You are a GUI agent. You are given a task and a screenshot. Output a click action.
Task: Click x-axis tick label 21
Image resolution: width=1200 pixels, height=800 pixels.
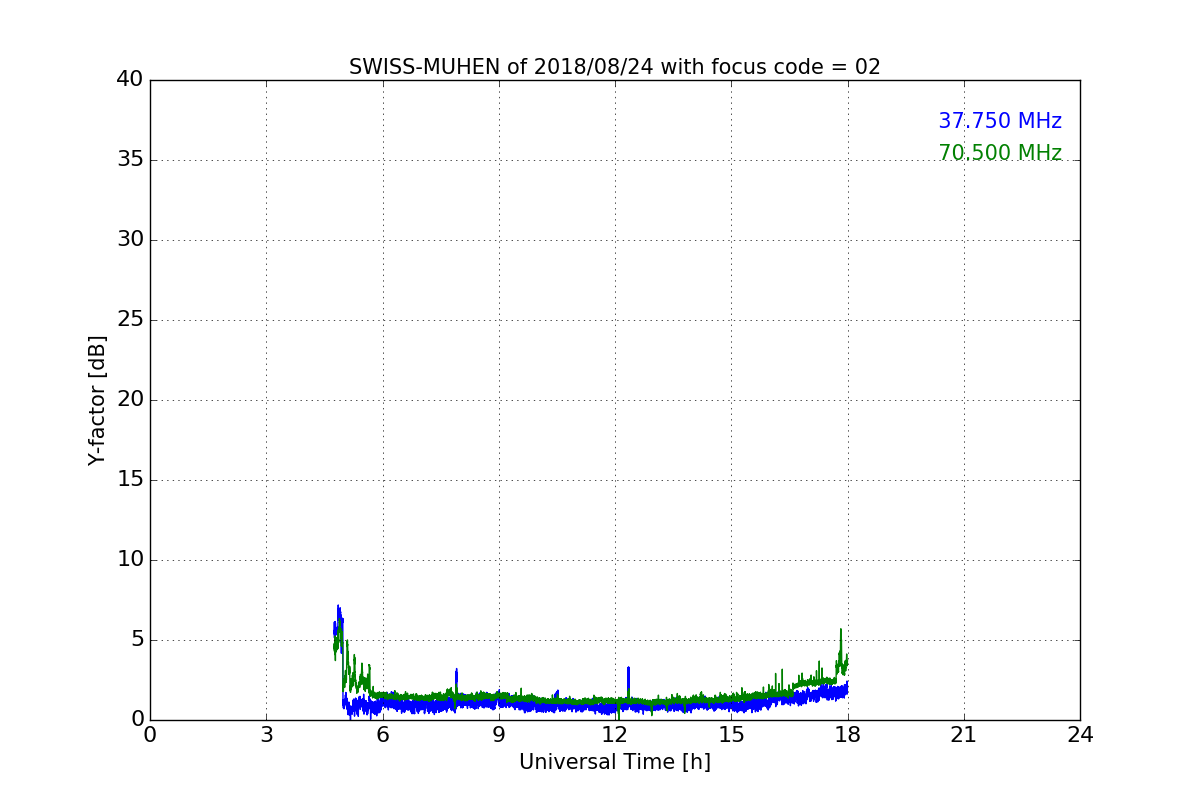(x=963, y=735)
